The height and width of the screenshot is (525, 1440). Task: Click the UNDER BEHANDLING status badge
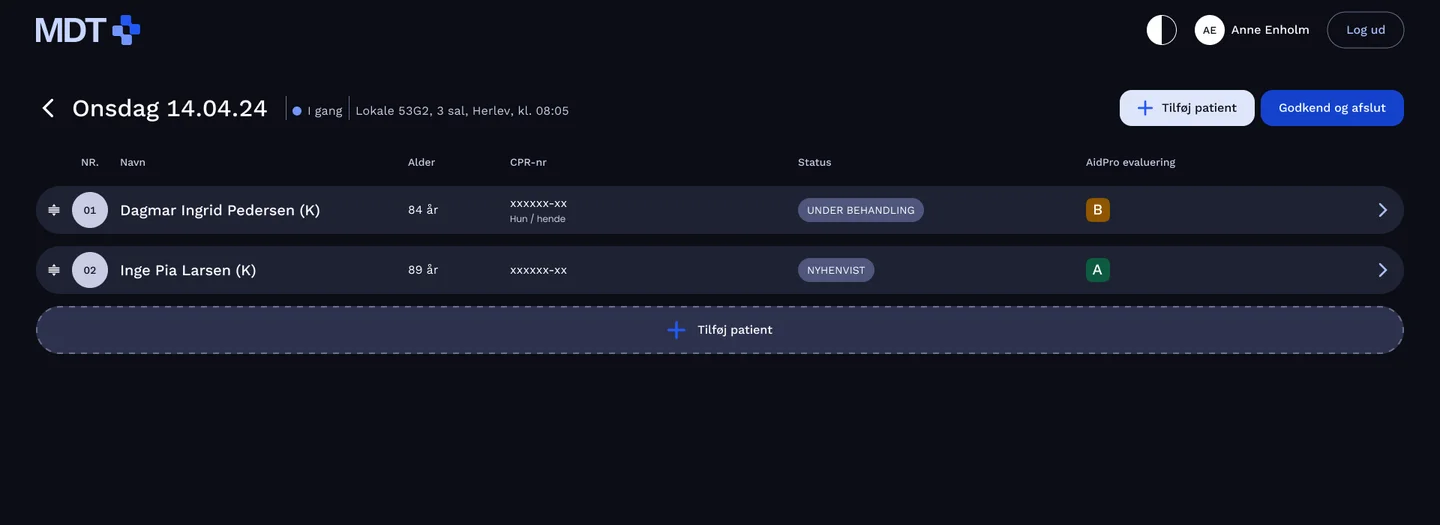860,210
